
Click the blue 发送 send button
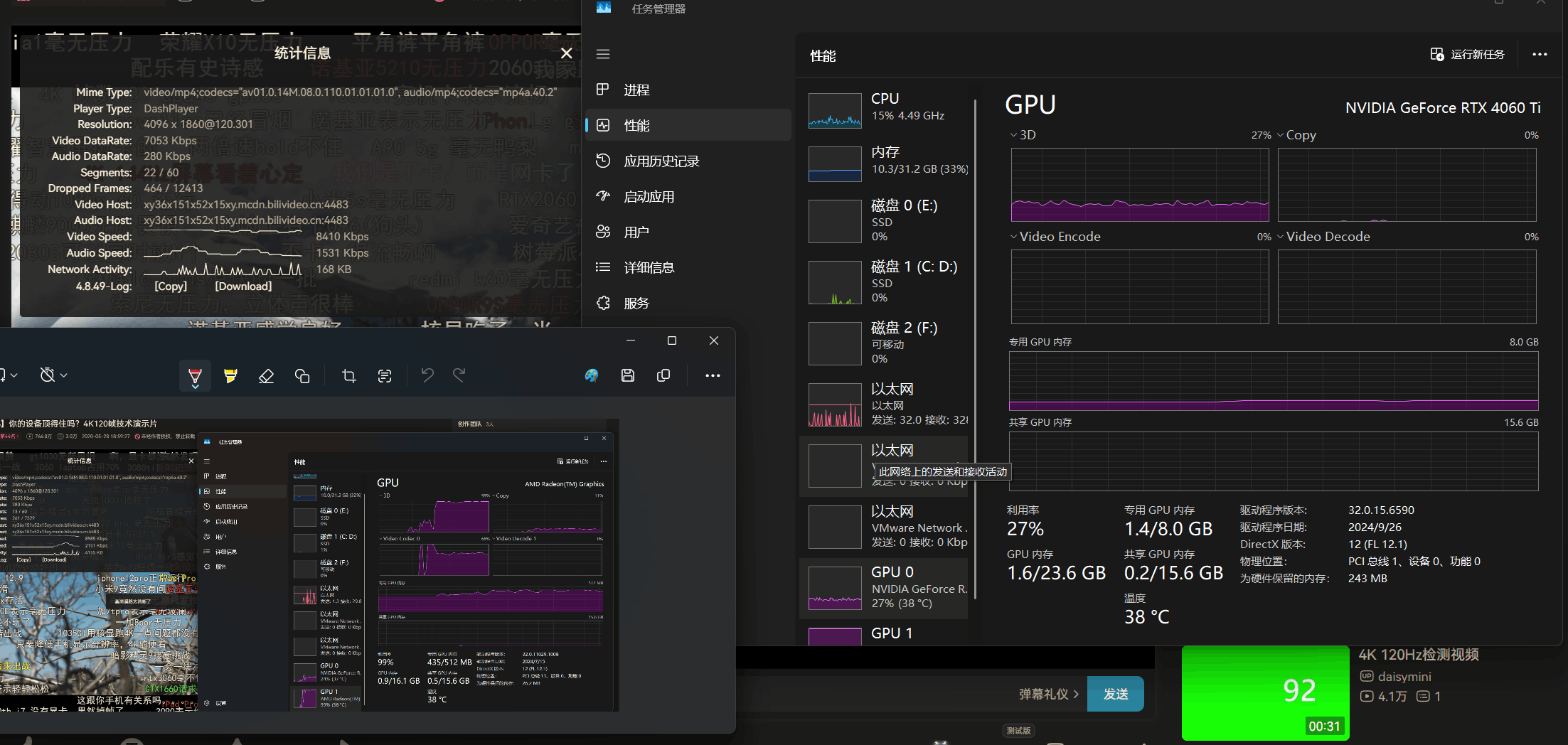click(x=1116, y=694)
